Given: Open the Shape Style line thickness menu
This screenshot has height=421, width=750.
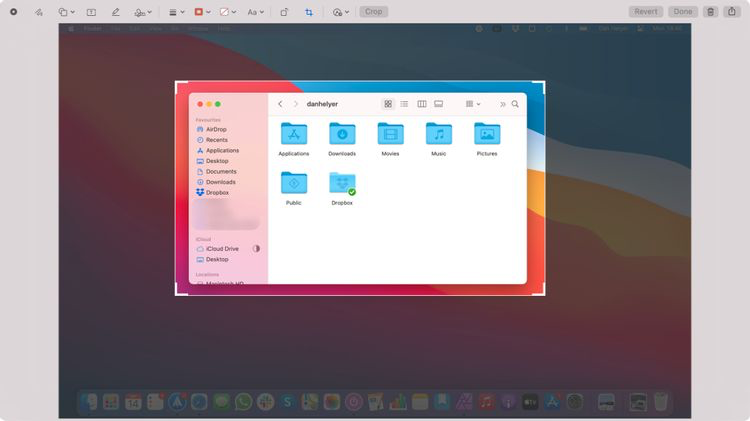Looking at the screenshot, I should point(175,12).
